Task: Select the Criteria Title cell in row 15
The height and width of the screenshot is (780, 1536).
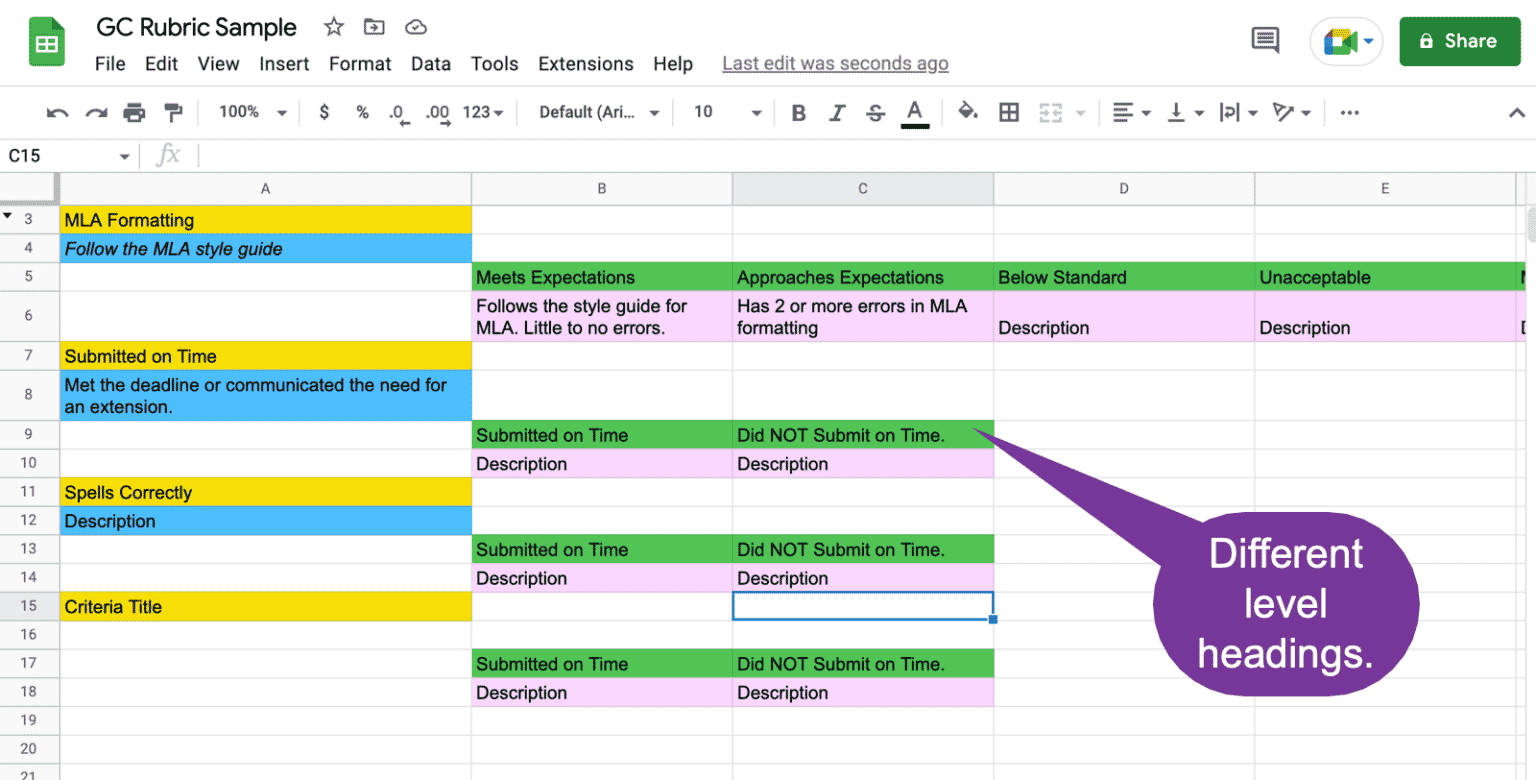Action: pos(265,606)
